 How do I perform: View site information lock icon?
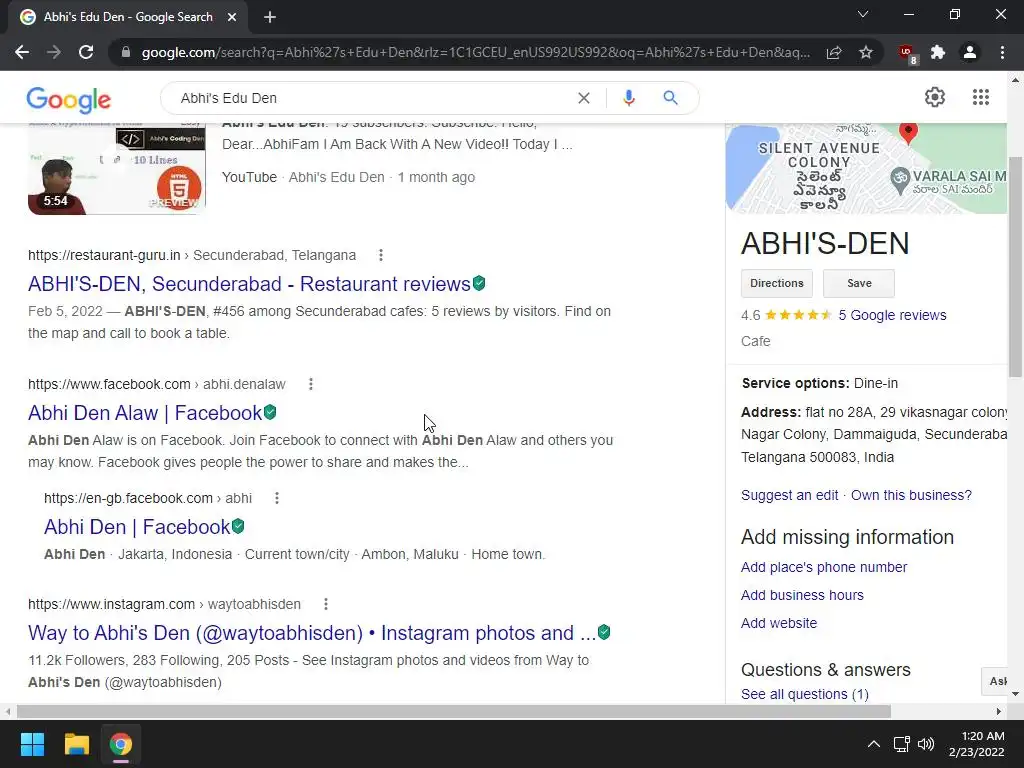126,52
